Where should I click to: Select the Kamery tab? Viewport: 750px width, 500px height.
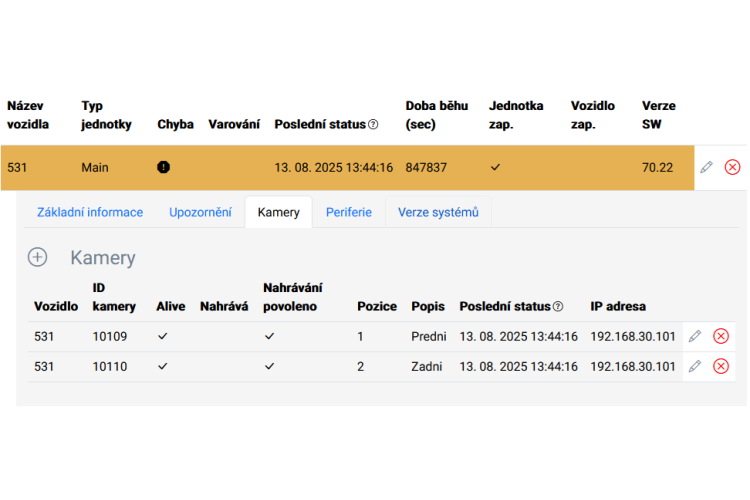click(278, 212)
